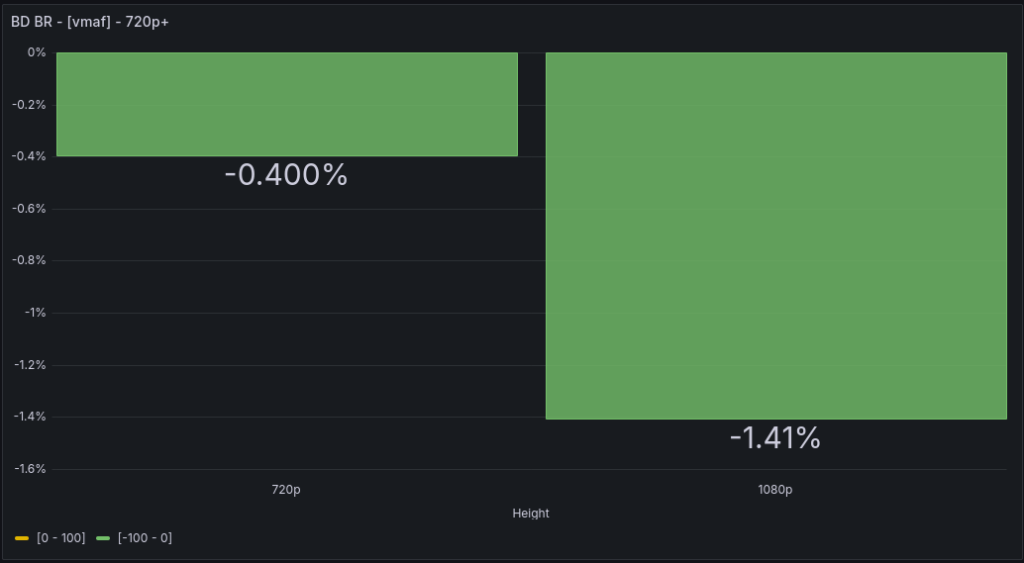Click the -0.6% y-axis tick label
Image resolution: width=1024 pixels, height=563 pixels.
30,208
